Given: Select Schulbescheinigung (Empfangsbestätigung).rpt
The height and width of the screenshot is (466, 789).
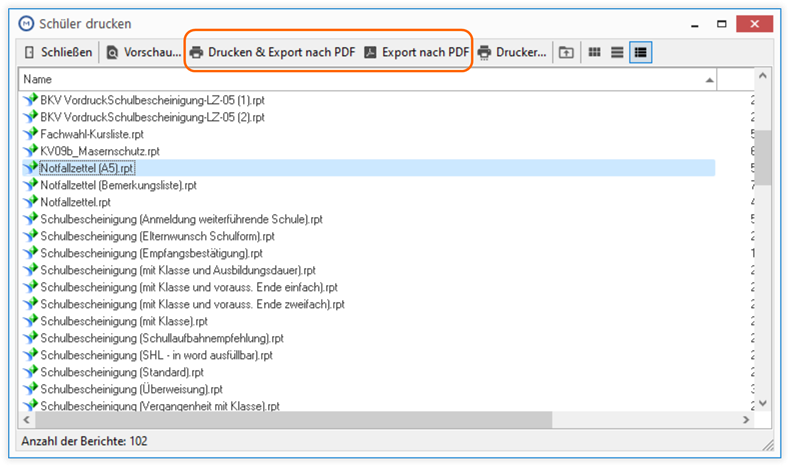Looking at the screenshot, I should pyautogui.click(x=151, y=253).
